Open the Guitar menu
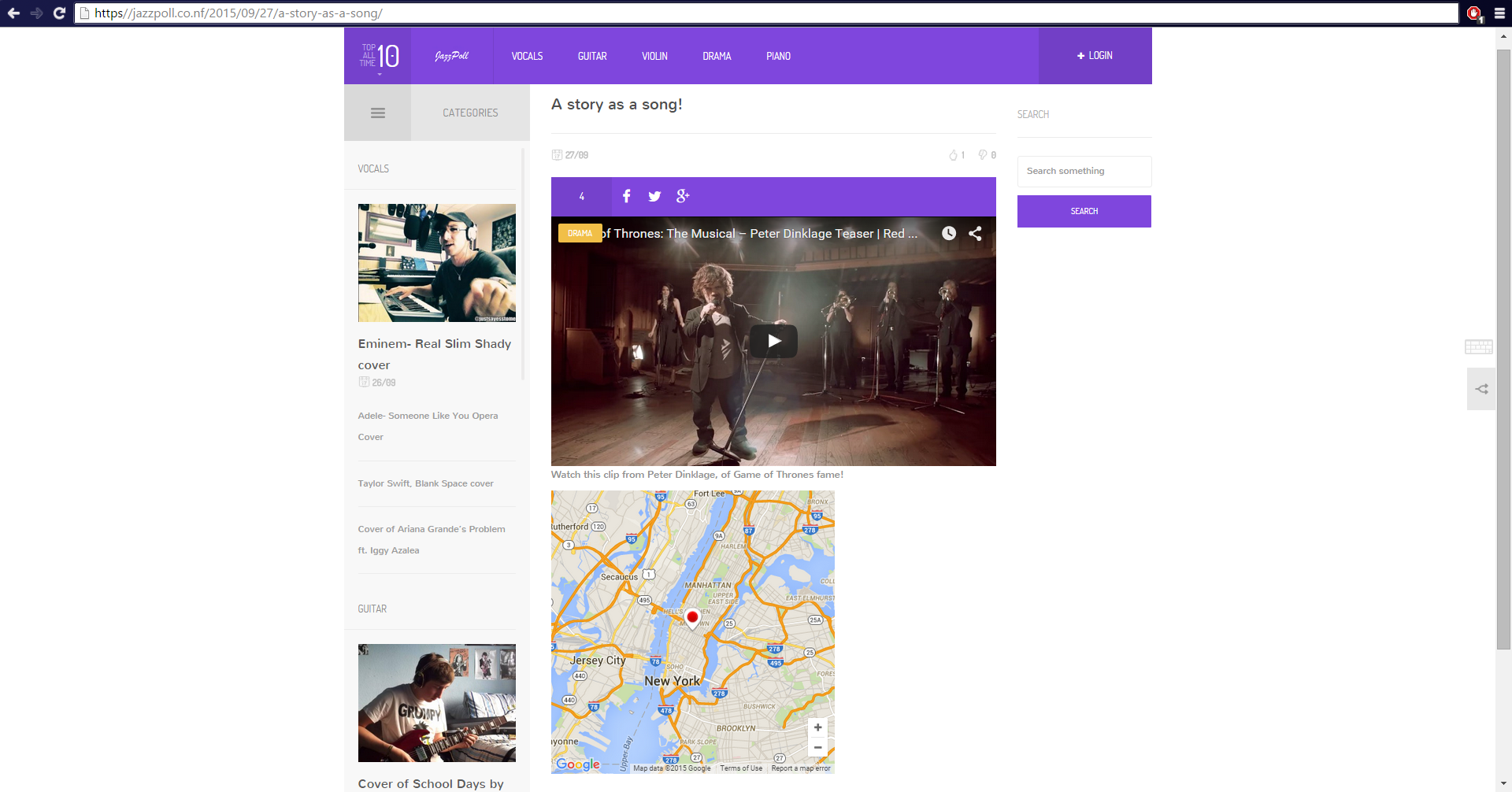The width and height of the screenshot is (1512, 792). pyautogui.click(x=592, y=57)
